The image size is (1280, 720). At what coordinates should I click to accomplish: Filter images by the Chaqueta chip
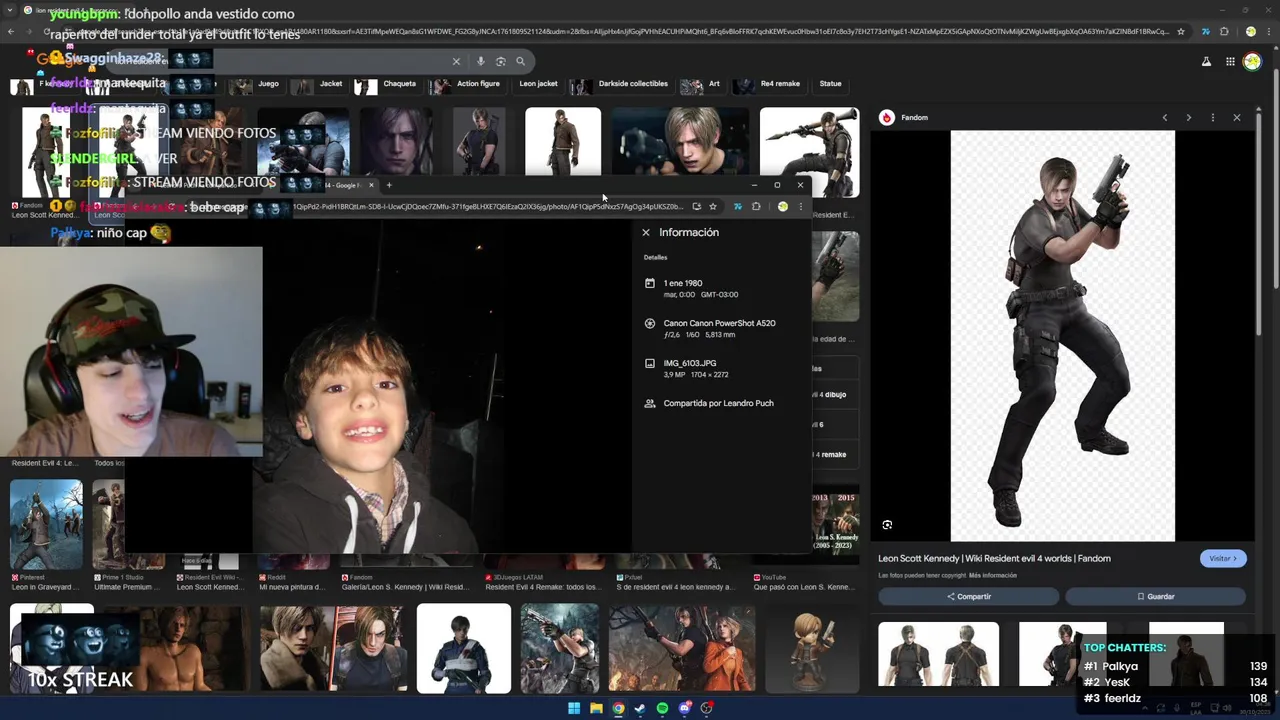(x=388, y=84)
